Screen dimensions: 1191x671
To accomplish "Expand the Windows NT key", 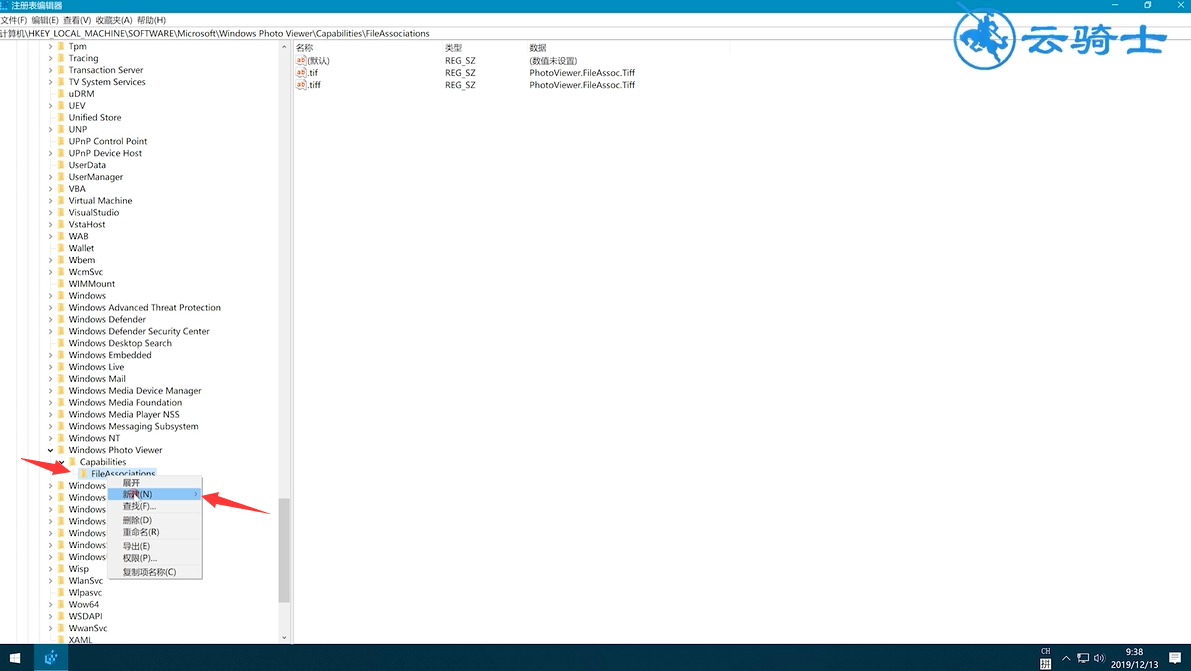I will tap(51, 438).
